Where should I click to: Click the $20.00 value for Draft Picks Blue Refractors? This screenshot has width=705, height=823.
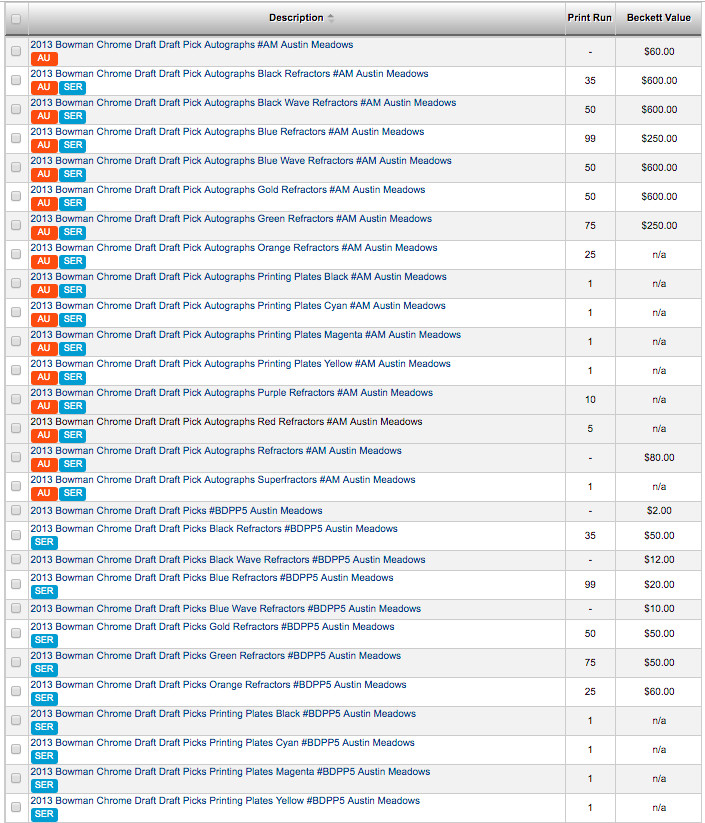pos(659,585)
